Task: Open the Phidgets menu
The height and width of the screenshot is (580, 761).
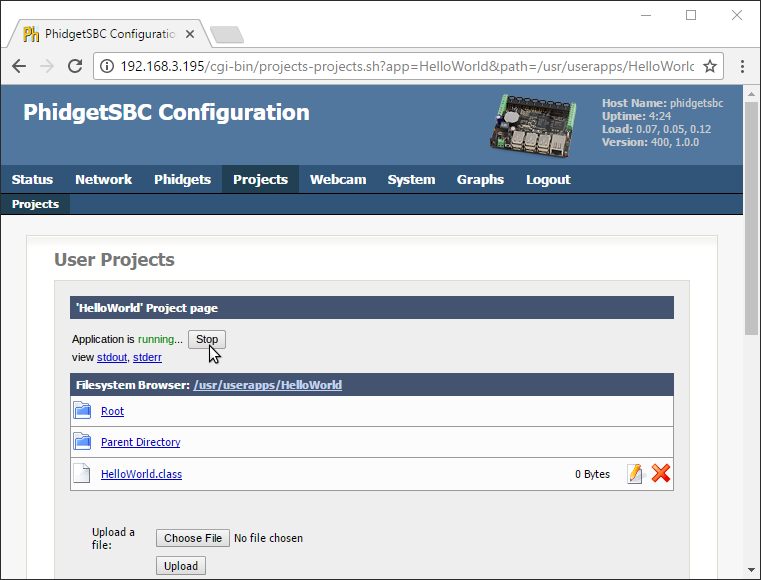Action: coord(182,180)
